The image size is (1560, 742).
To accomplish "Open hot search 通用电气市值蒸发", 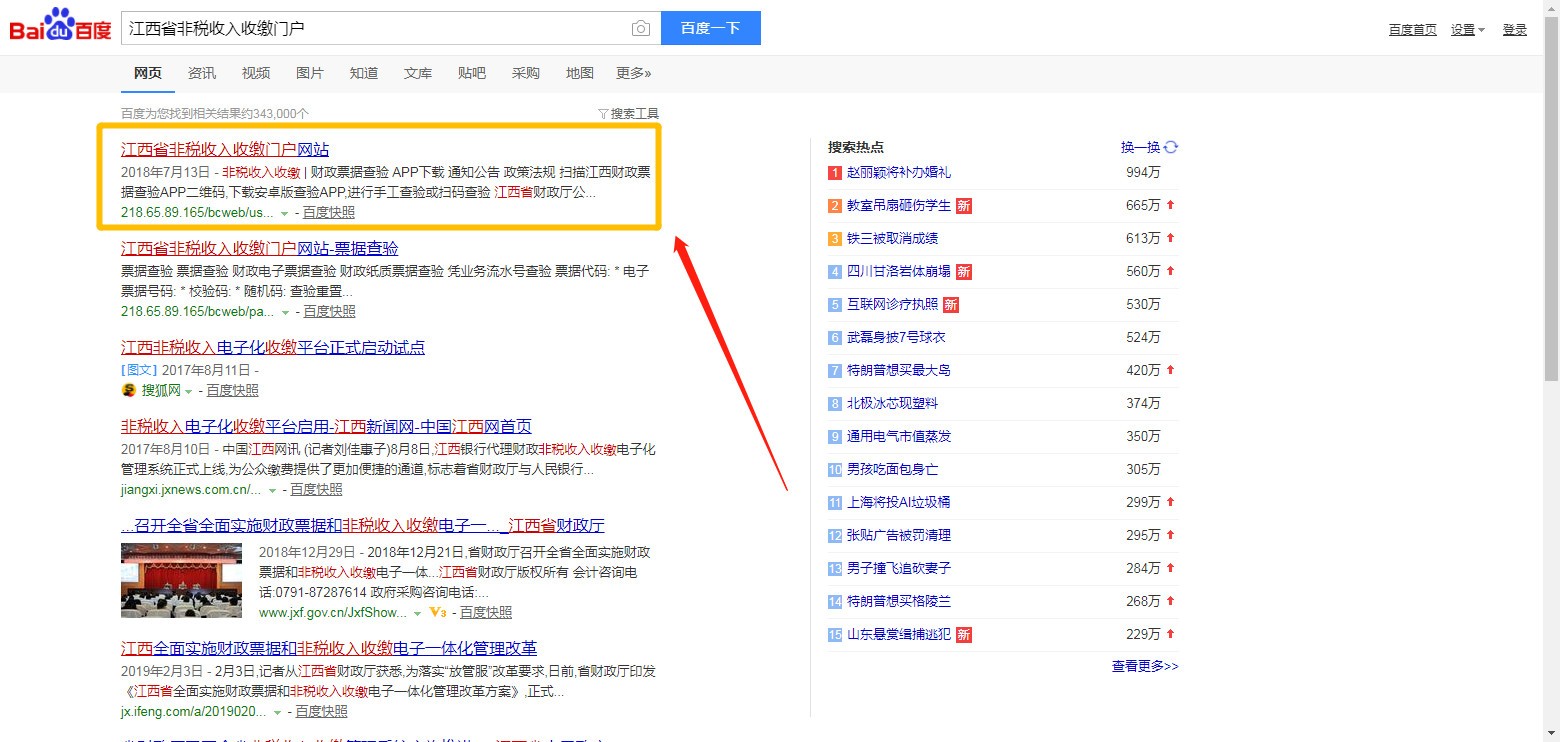I will (899, 437).
